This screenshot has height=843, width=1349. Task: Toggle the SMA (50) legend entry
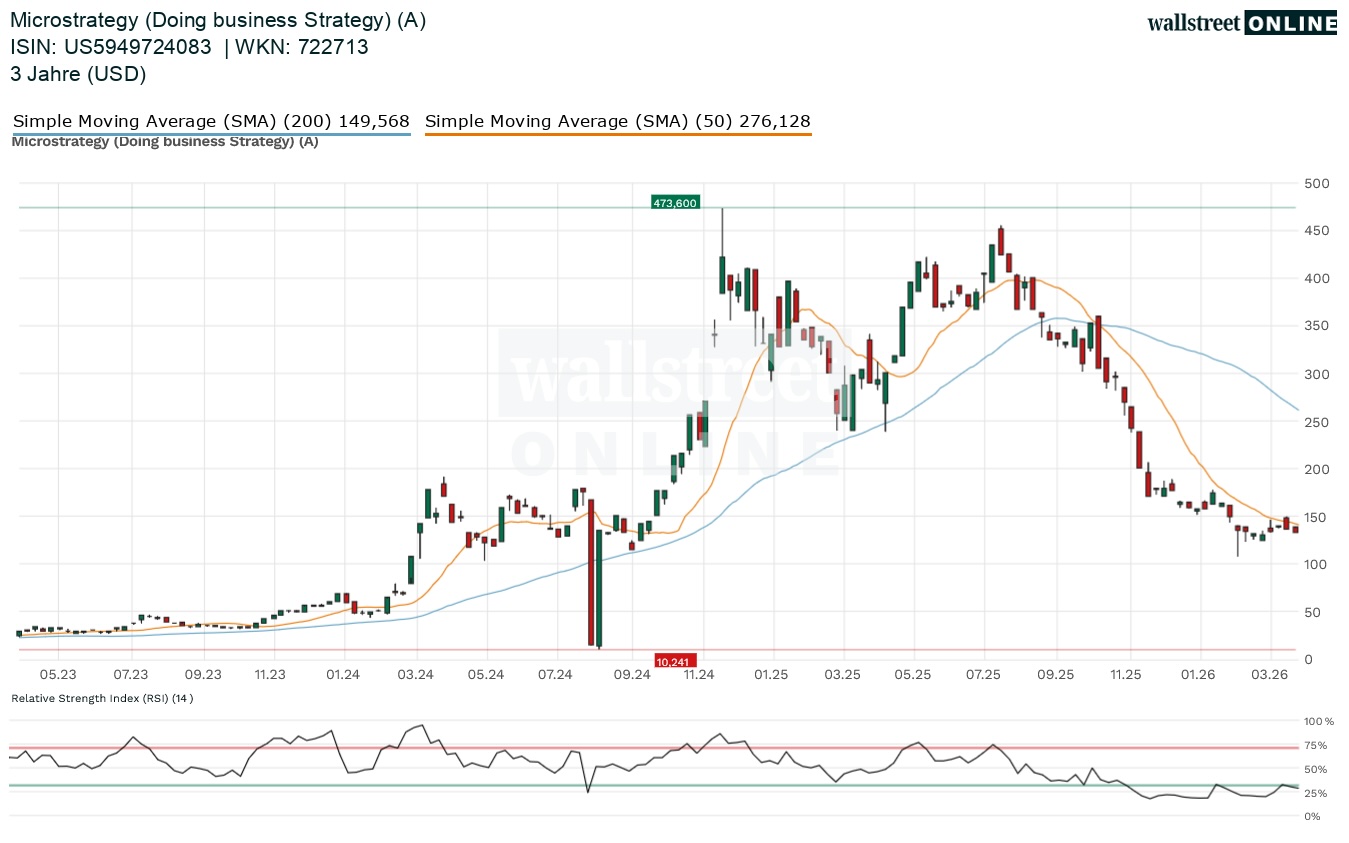tap(617, 122)
